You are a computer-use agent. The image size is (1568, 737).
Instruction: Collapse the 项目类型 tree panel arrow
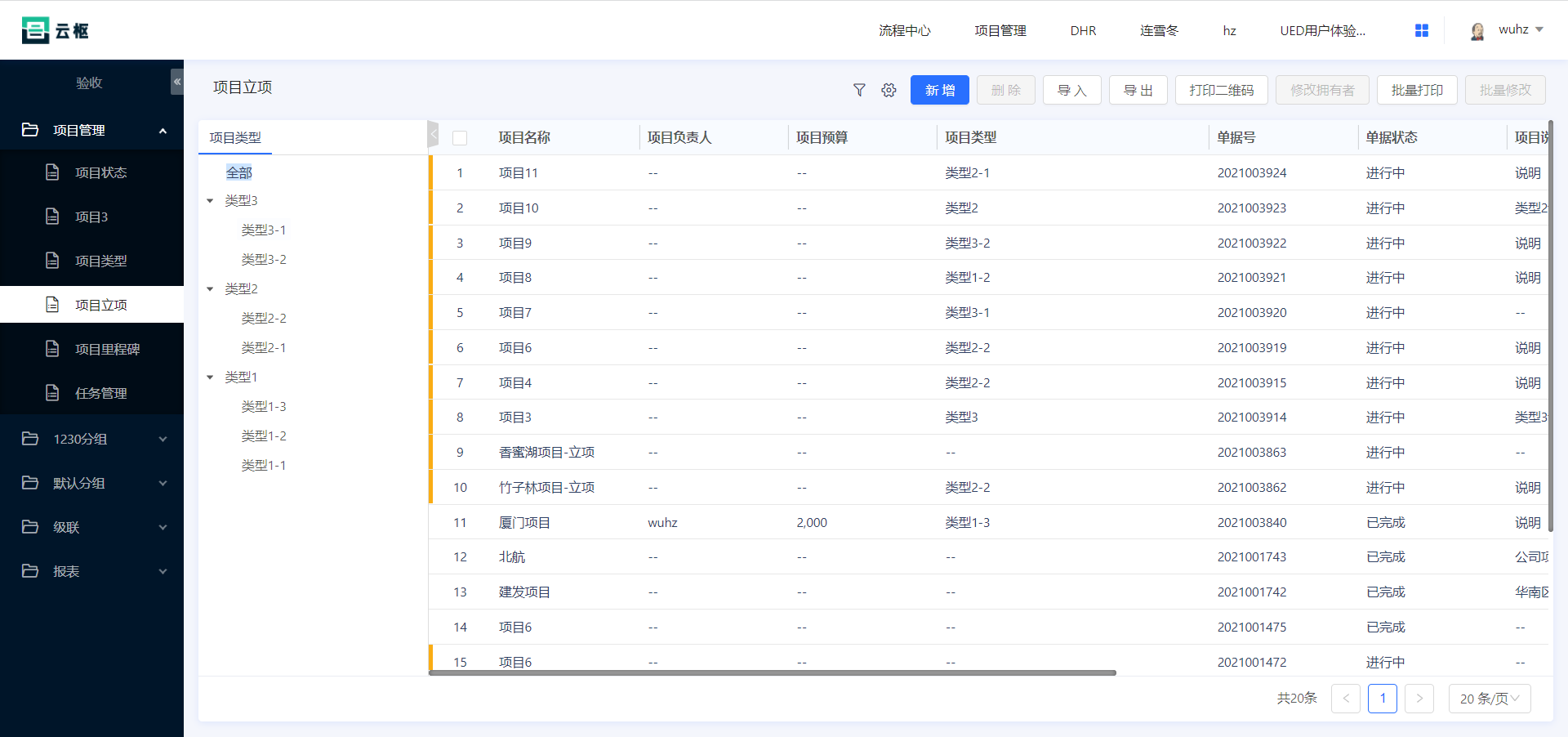[433, 134]
